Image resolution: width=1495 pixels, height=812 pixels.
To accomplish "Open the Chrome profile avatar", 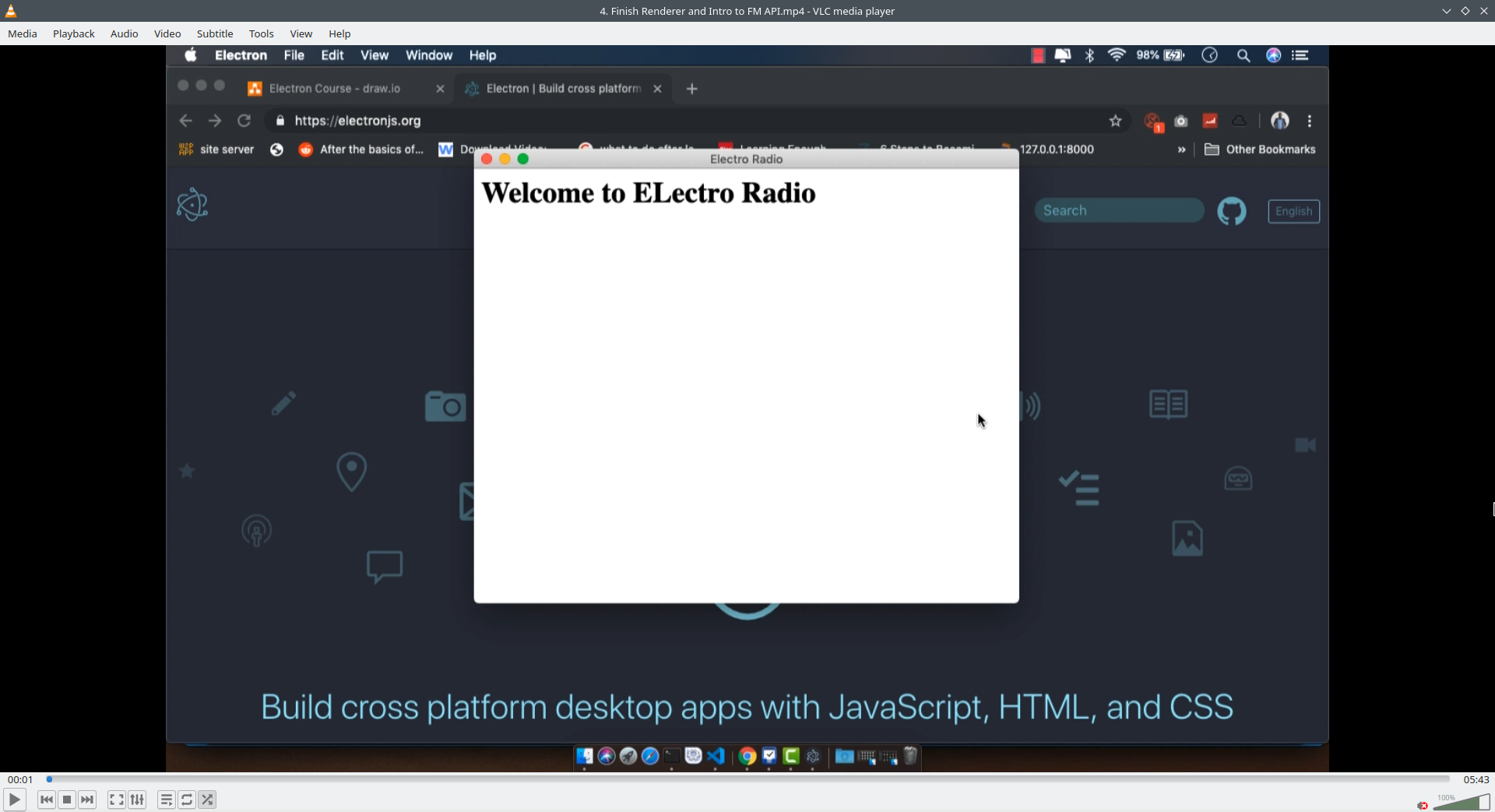I will pyautogui.click(x=1280, y=121).
